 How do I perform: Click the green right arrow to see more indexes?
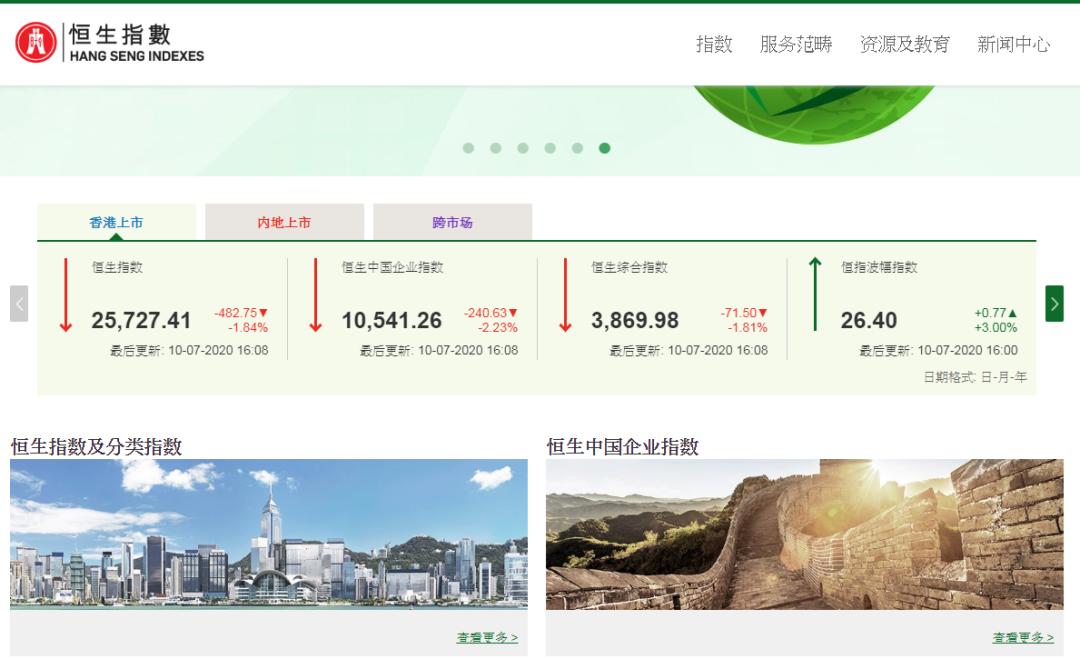(1054, 303)
